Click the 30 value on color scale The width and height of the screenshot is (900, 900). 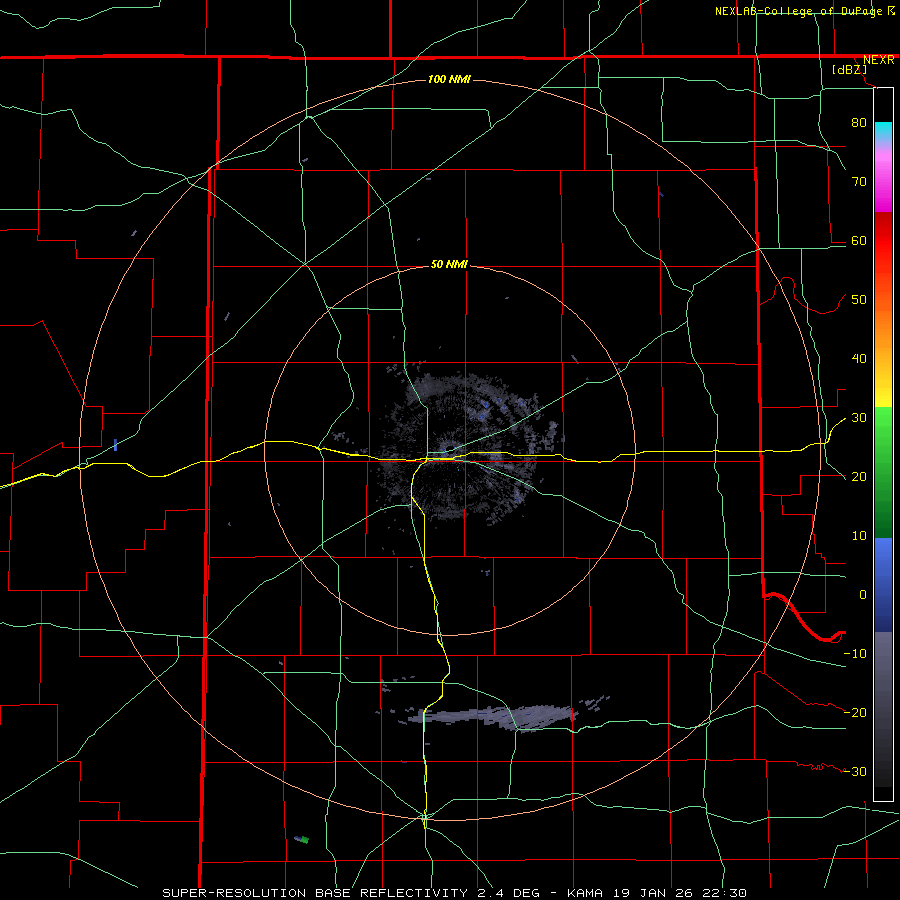pos(859,417)
